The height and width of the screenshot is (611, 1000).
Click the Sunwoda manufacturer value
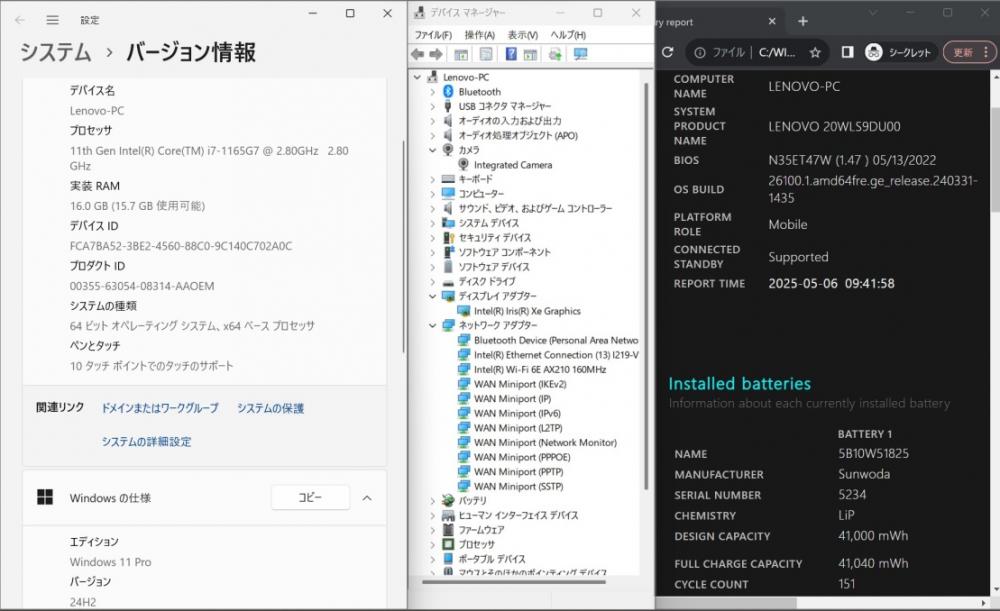(864, 474)
